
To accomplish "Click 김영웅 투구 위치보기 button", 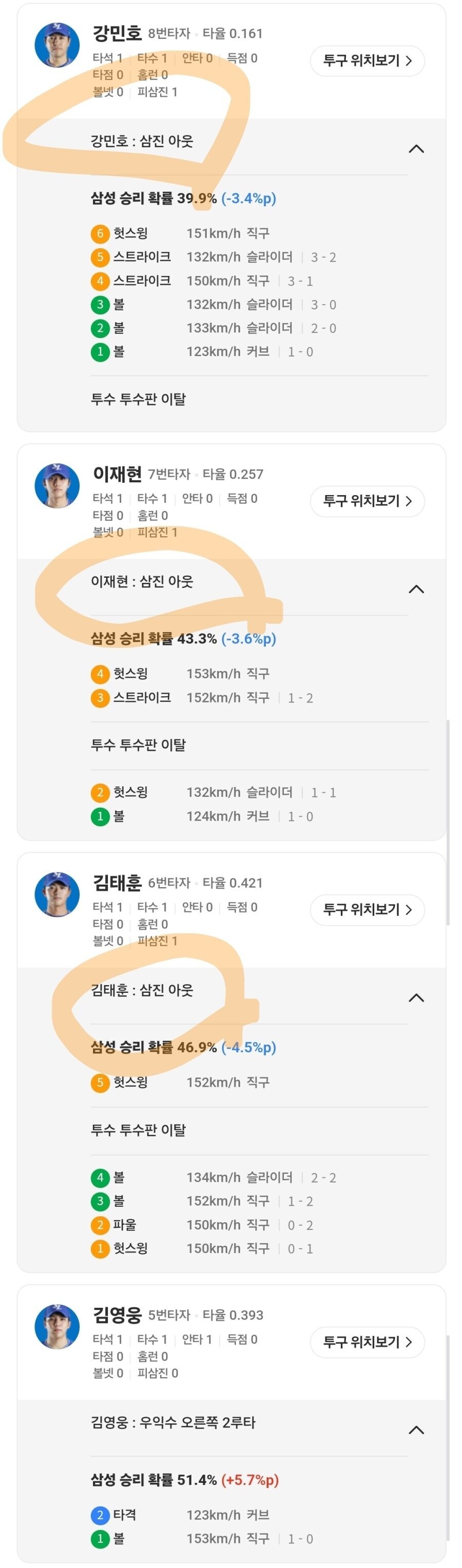I will tap(367, 1342).
